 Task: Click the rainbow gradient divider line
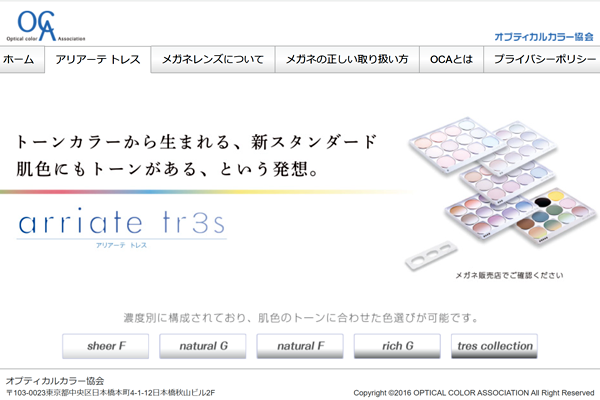pyautogui.click(x=200, y=191)
